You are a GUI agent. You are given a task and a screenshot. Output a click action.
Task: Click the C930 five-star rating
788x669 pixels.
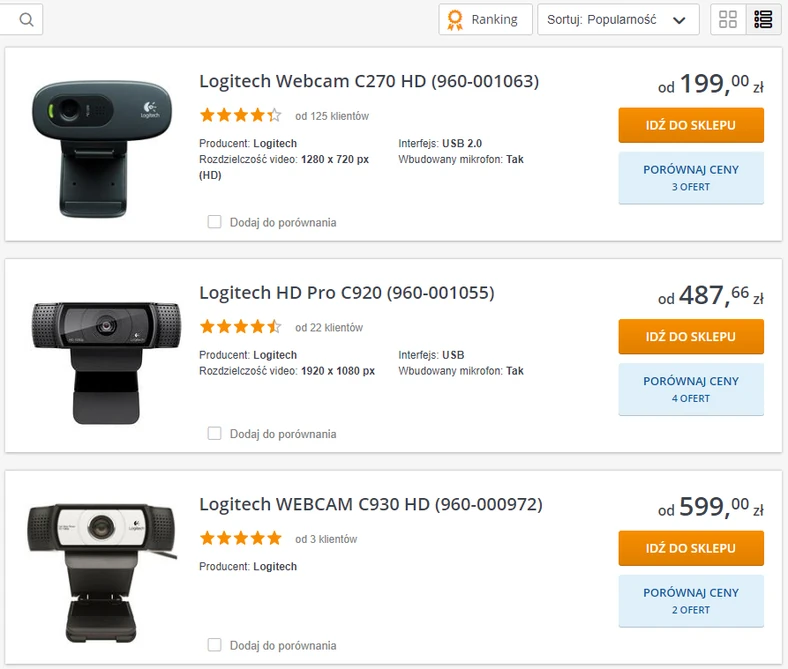240,539
